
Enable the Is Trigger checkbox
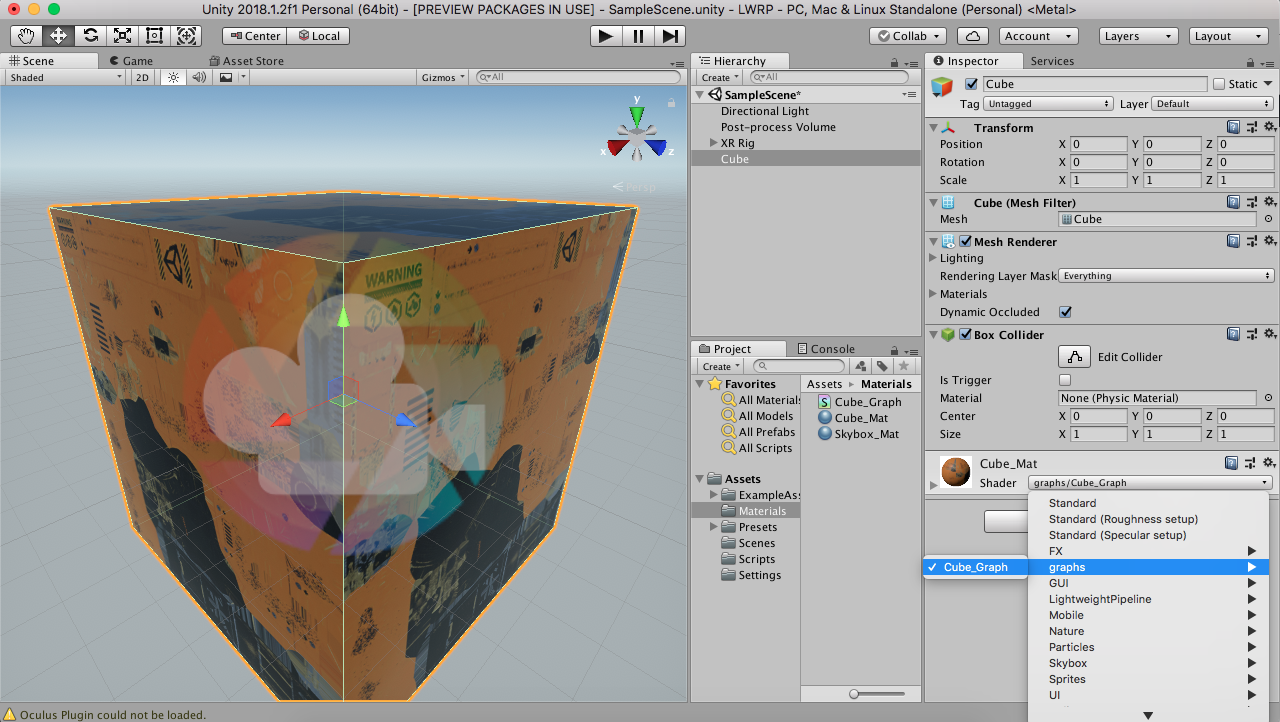tap(1065, 380)
